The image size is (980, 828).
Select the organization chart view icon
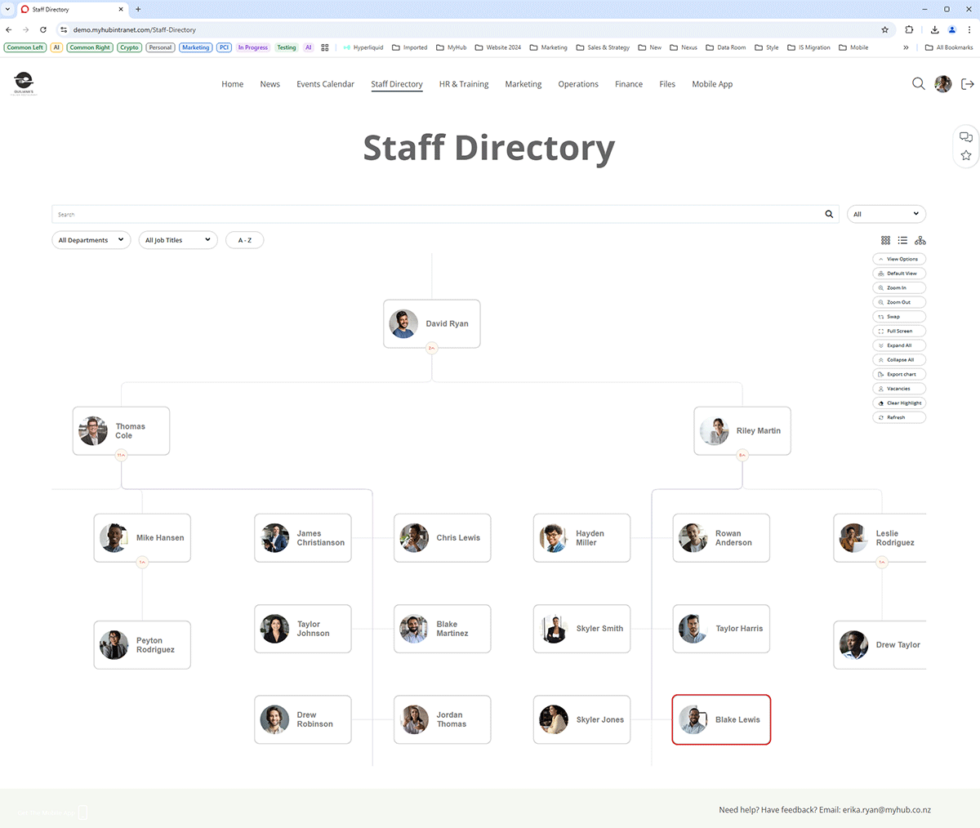(920, 240)
